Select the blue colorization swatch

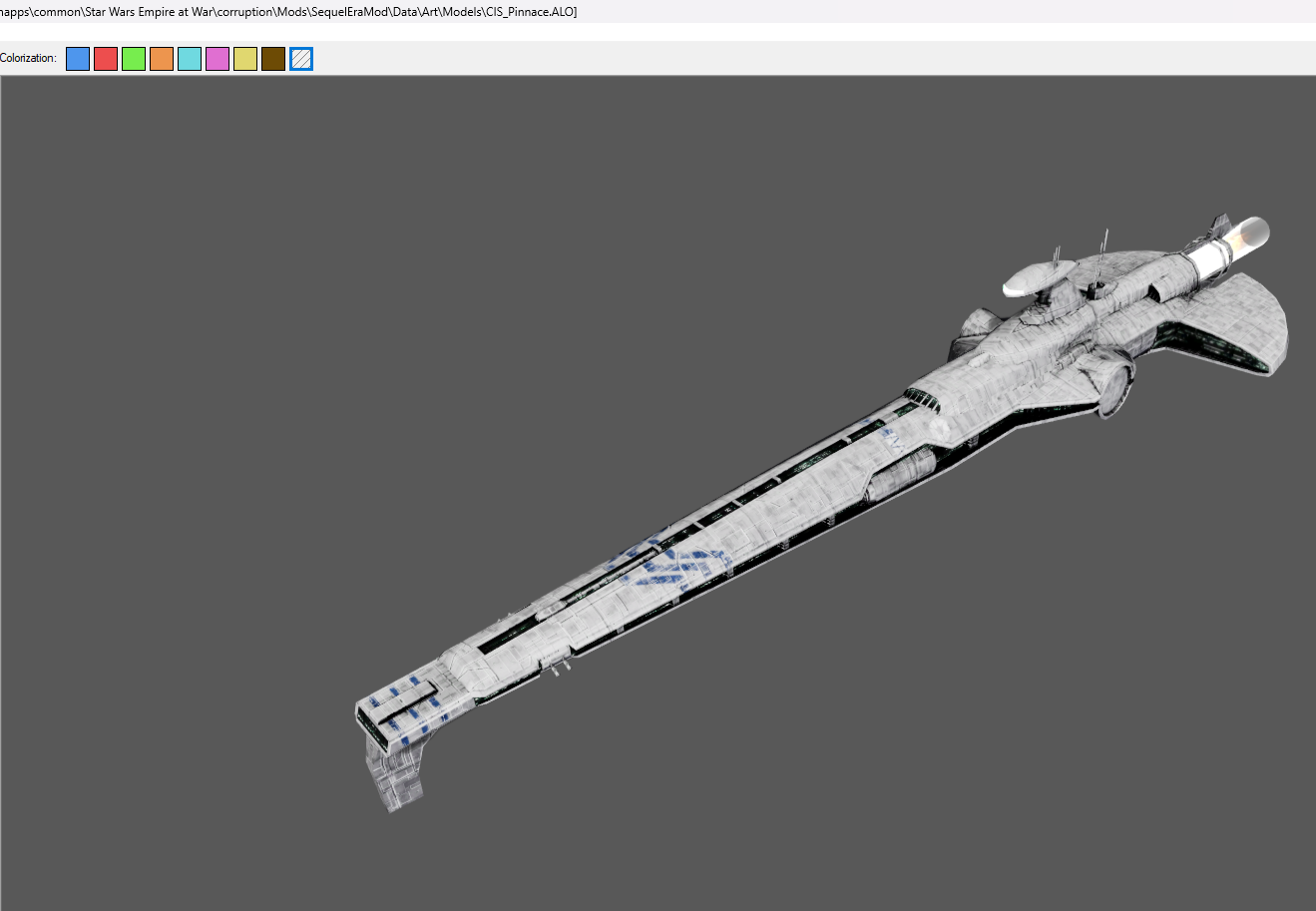click(78, 59)
